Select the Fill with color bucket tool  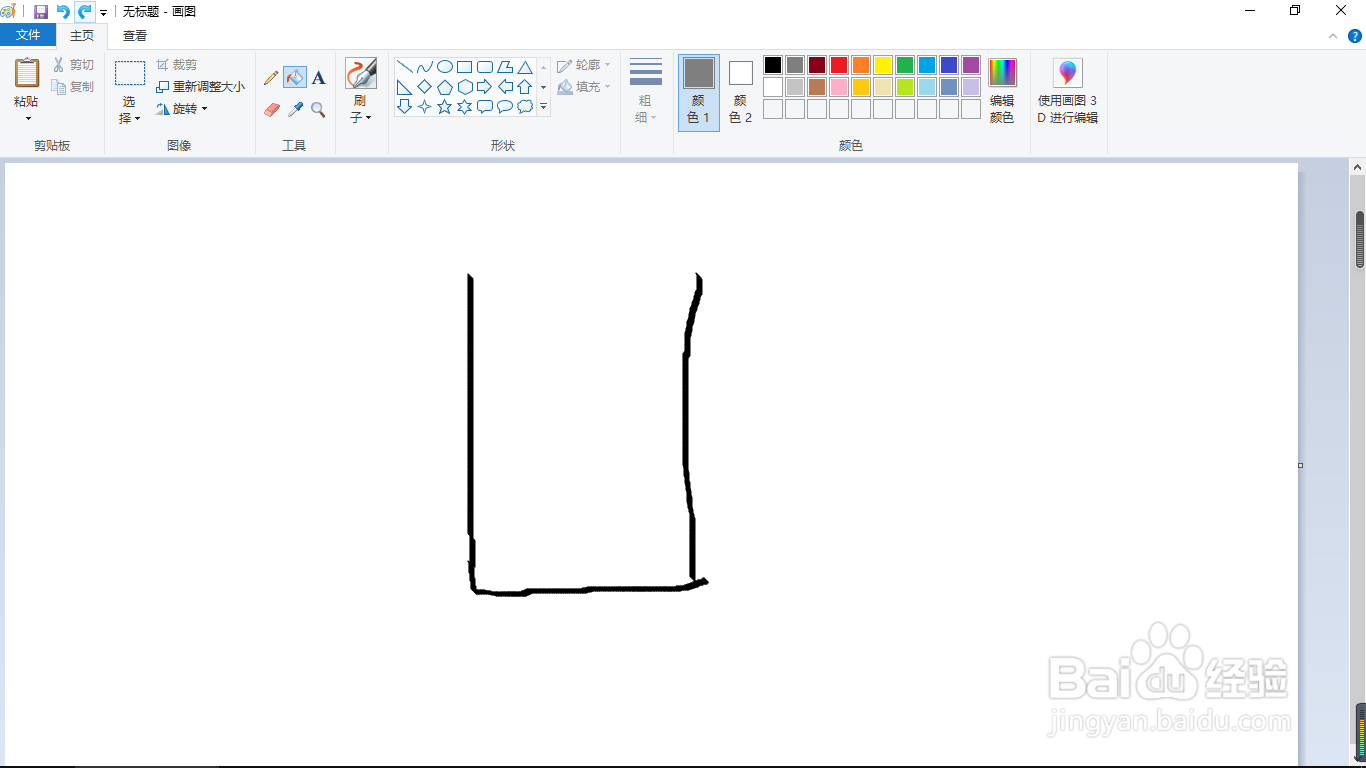tap(295, 77)
